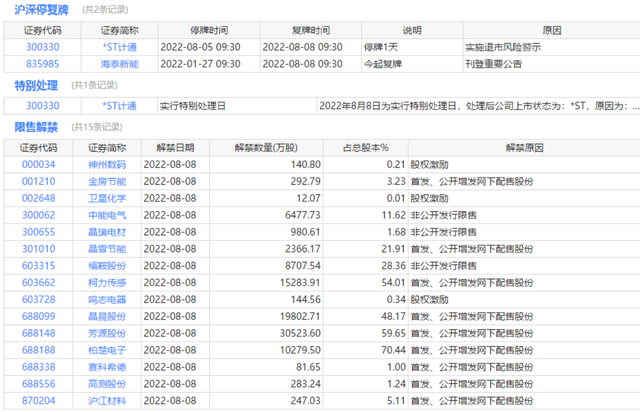Select suspension time 2022-01-27 09:30

[200, 64]
